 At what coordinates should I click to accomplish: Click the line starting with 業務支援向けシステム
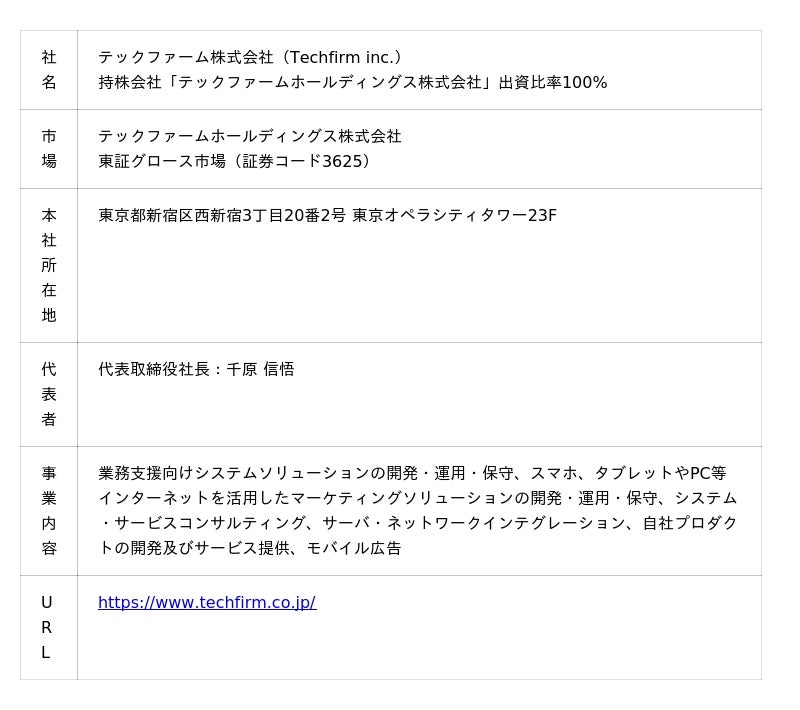[x=412, y=473]
